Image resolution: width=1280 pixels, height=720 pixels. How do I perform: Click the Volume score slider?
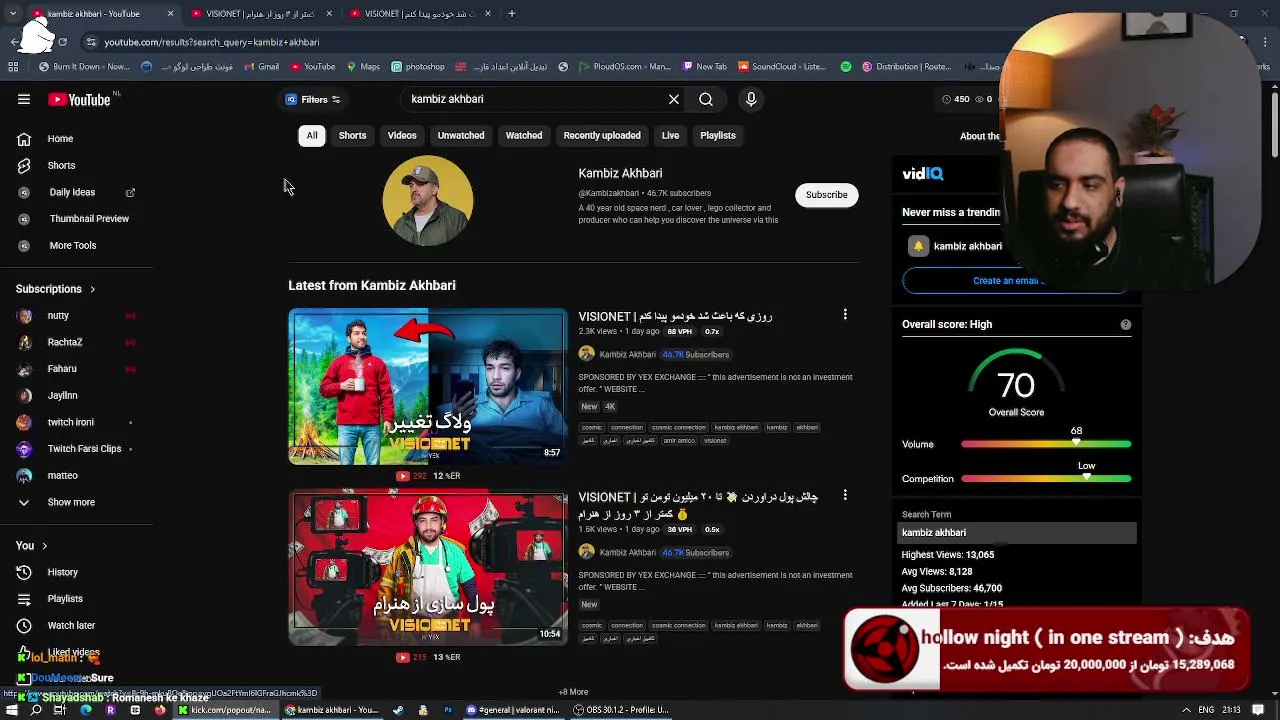1046,444
